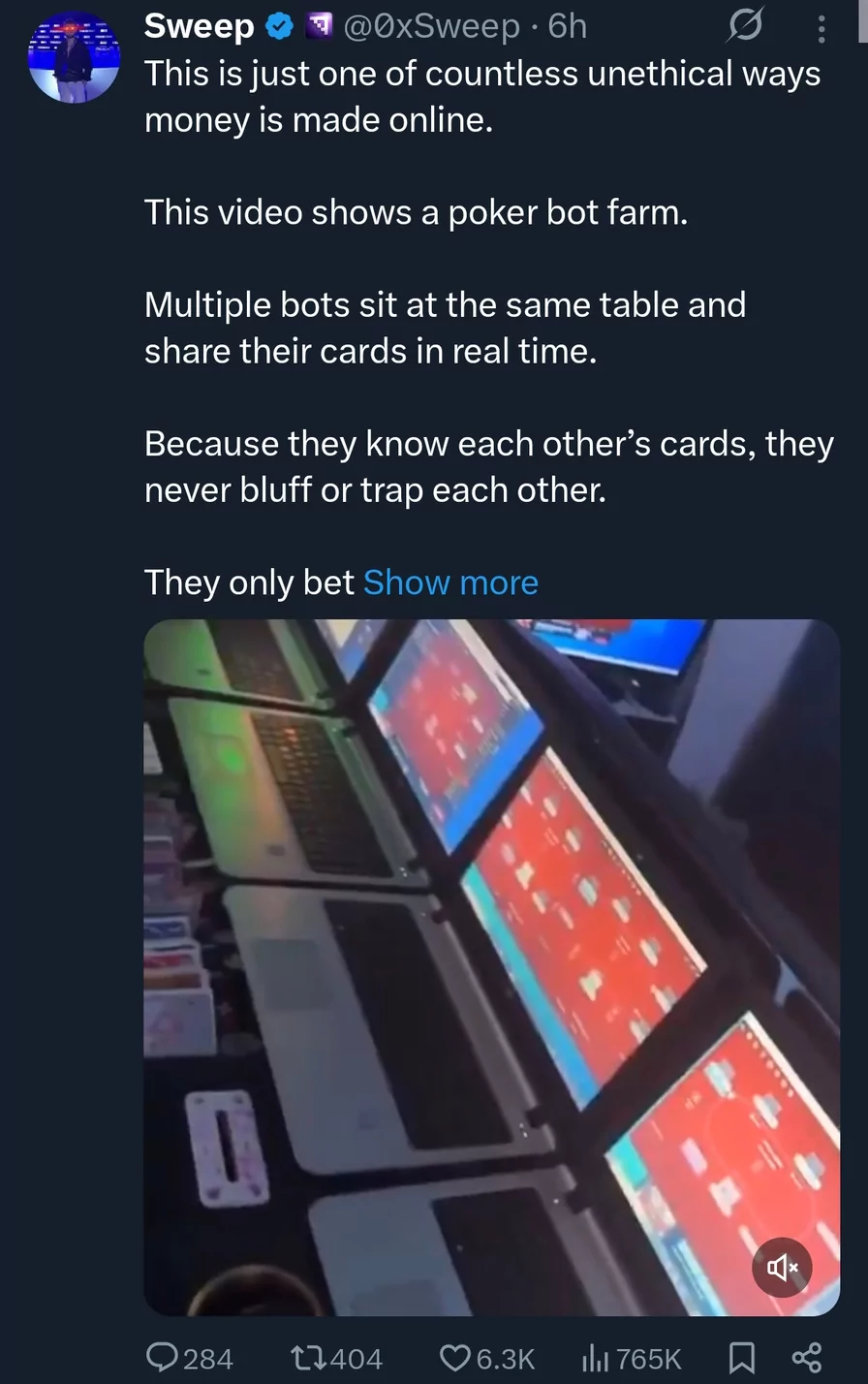Share the post via the share icon
The height and width of the screenshot is (1384, 868).
[807, 1357]
